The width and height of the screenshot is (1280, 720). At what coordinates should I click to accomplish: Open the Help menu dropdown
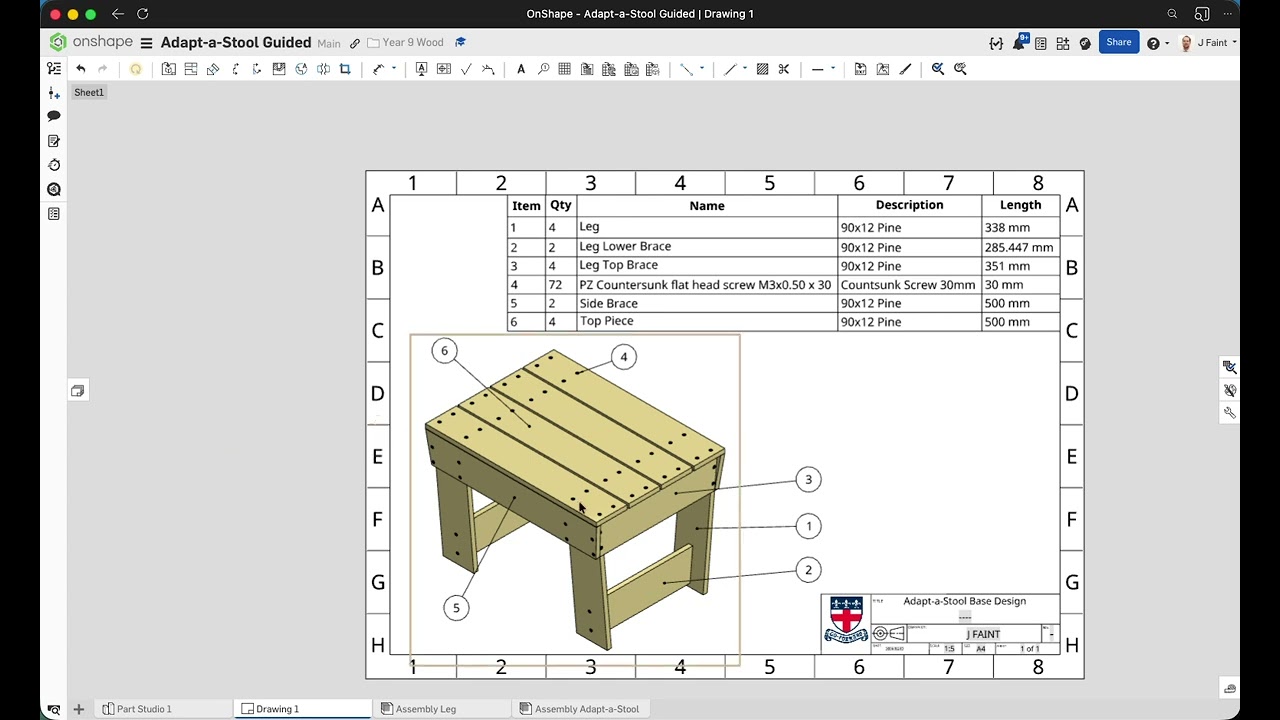(1157, 43)
